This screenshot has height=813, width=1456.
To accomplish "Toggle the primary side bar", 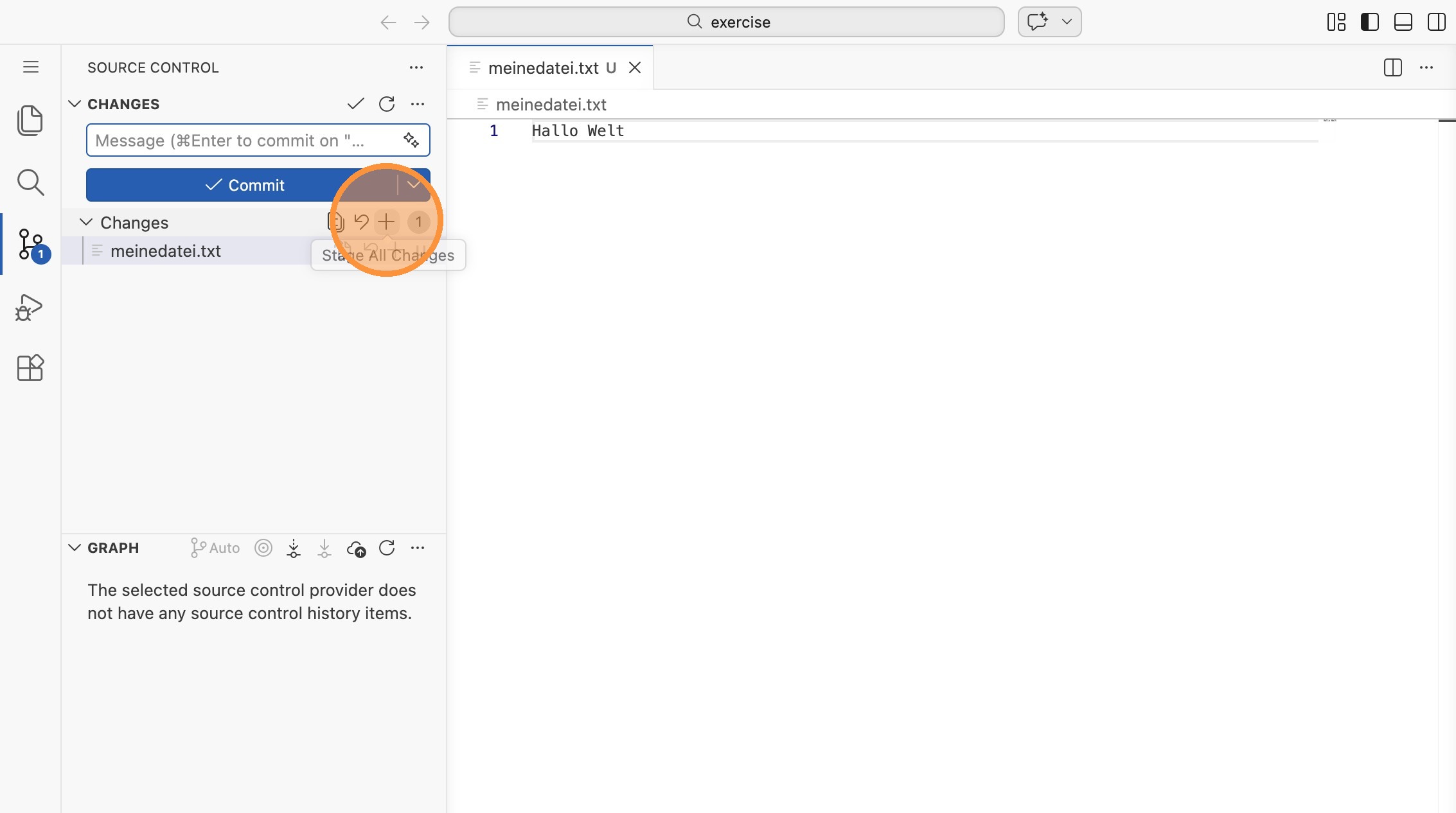I will point(1369,22).
